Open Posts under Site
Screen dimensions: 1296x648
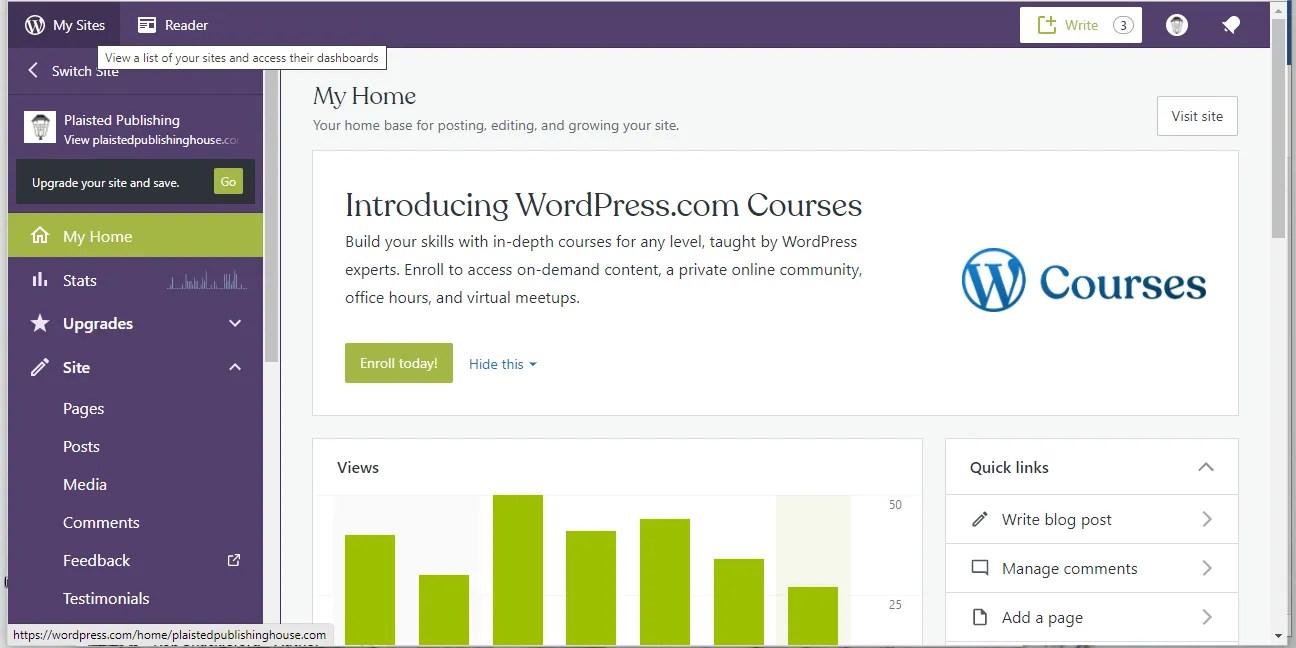point(81,446)
